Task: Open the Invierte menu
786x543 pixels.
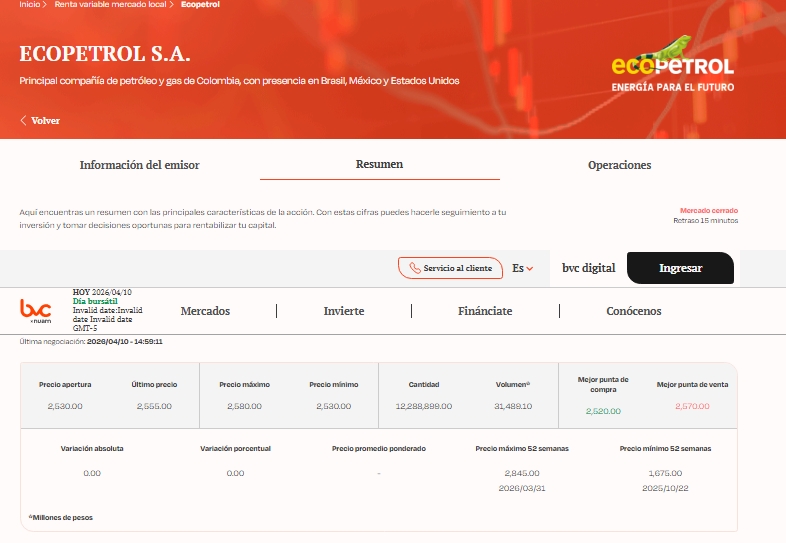Action: (x=344, y=311)
